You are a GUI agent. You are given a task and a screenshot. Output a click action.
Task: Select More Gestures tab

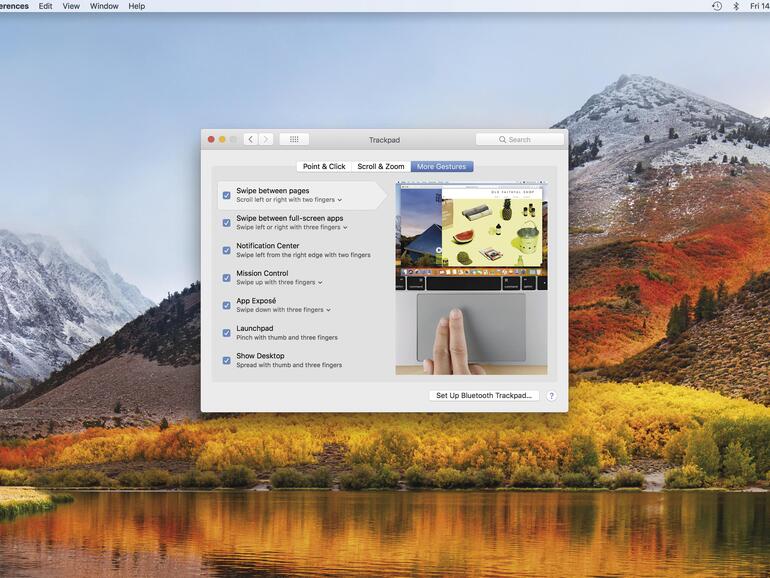pyautogui.click(x=441, y=166)
